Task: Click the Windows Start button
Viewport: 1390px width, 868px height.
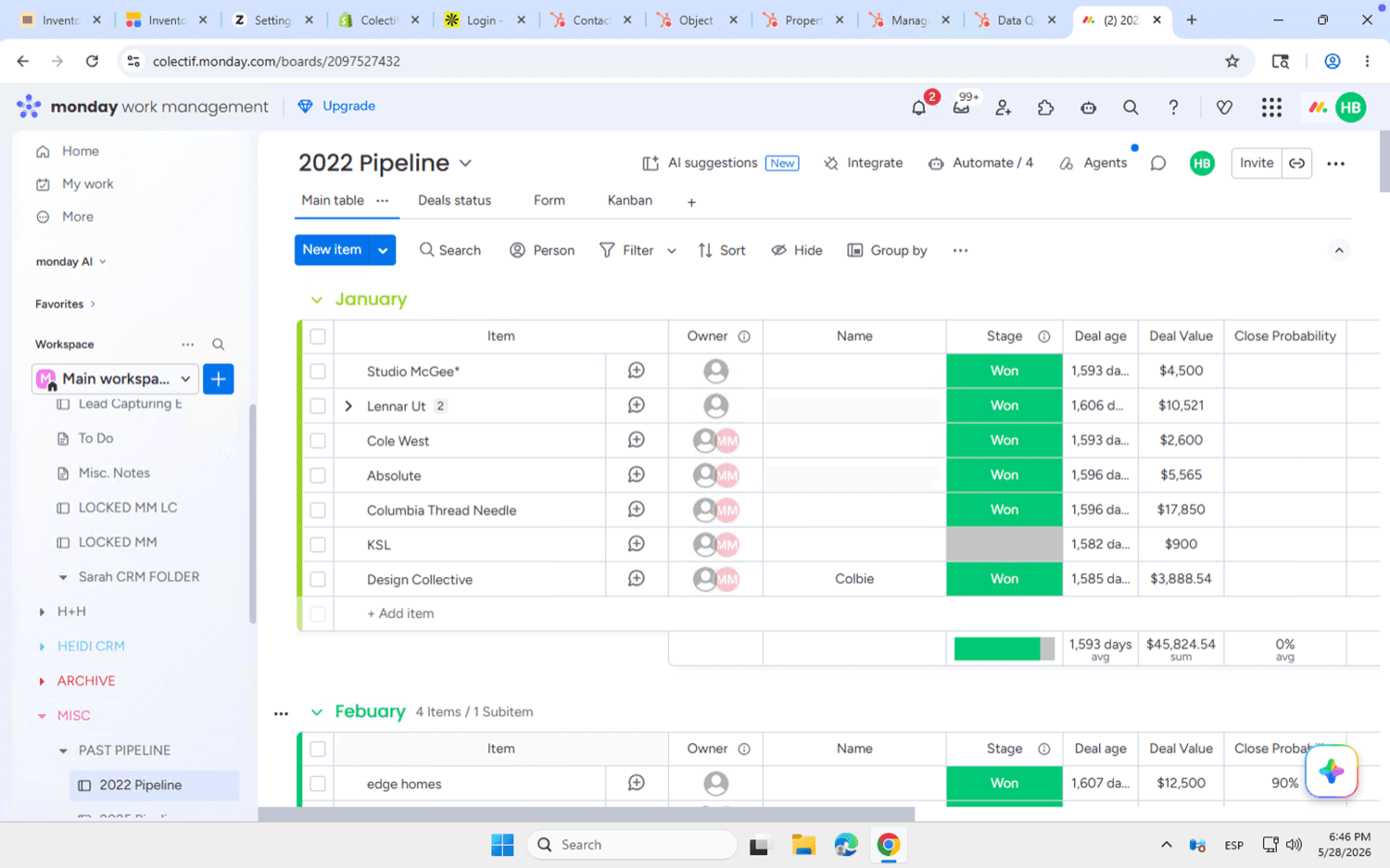Action: (x=502, y=845)
